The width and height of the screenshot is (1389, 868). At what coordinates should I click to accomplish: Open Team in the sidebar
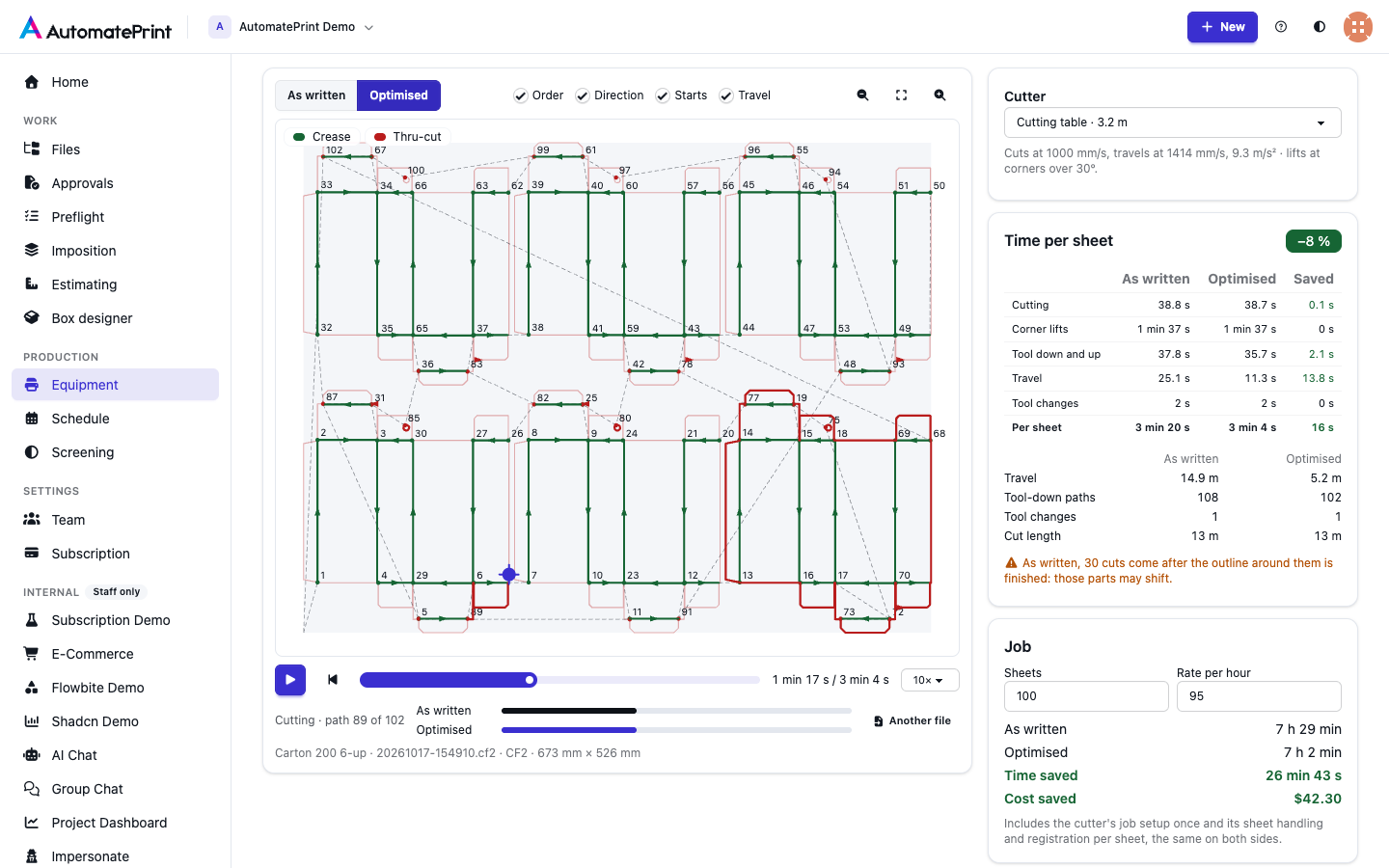point(115,520)
